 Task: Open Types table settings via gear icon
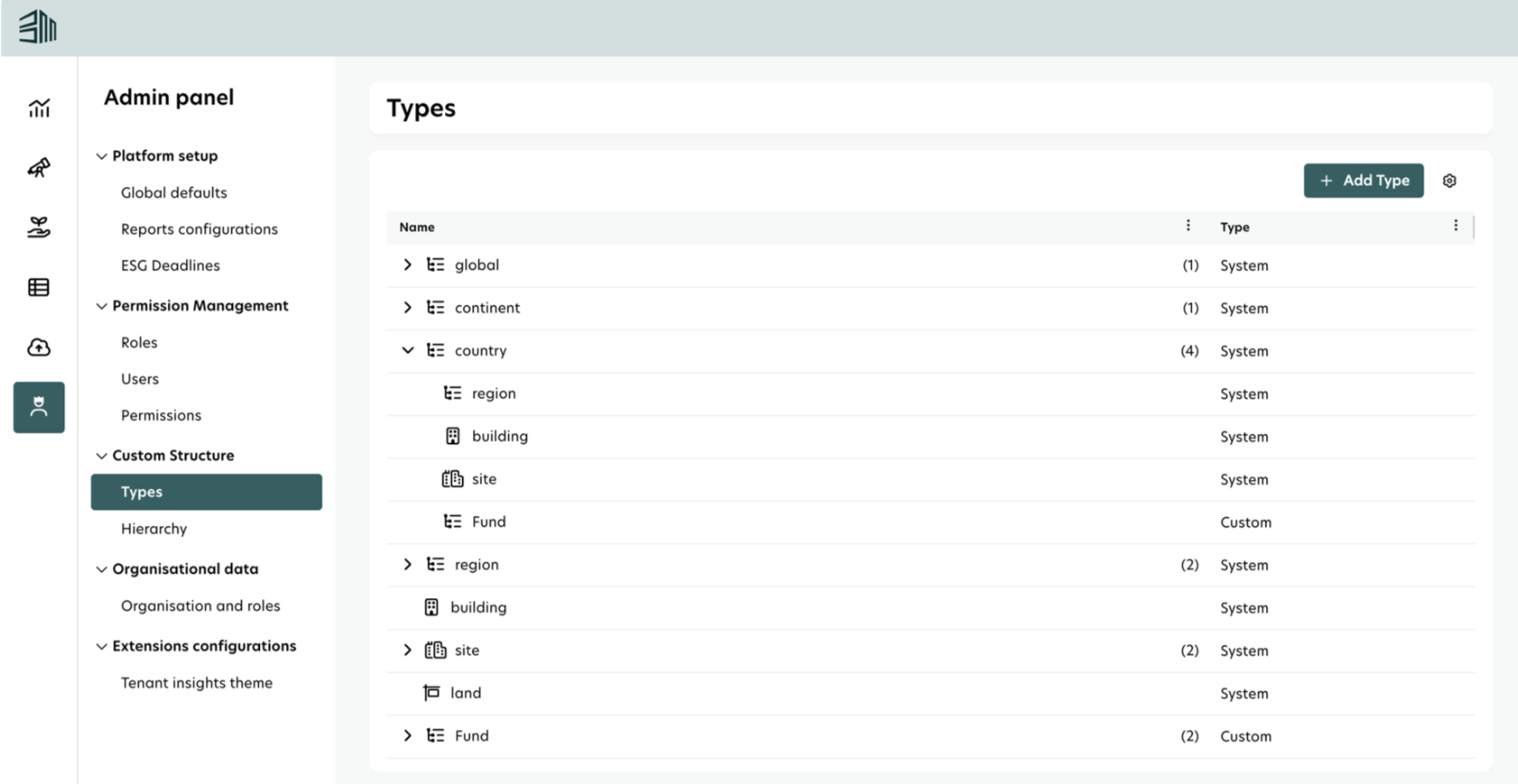pyautogui.click(x=1449, y=180)
